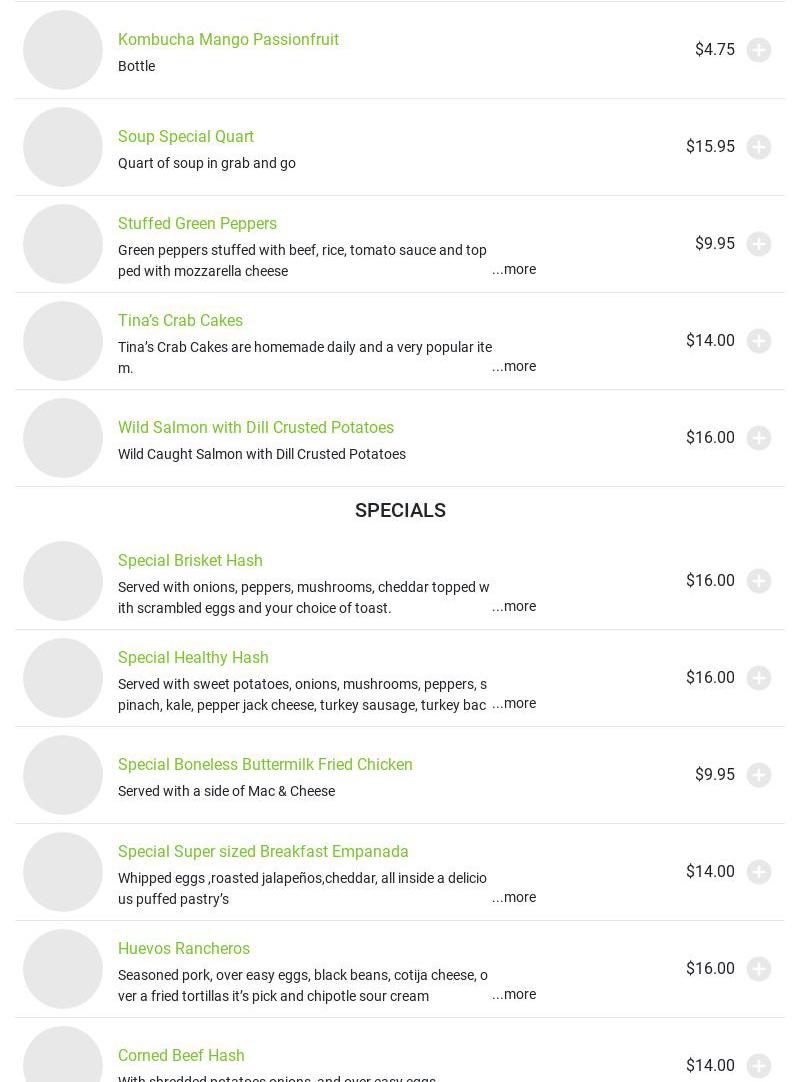Expand Special Healthy Hash ...more text
800x1082 pixels.
(x=514, y=703)
